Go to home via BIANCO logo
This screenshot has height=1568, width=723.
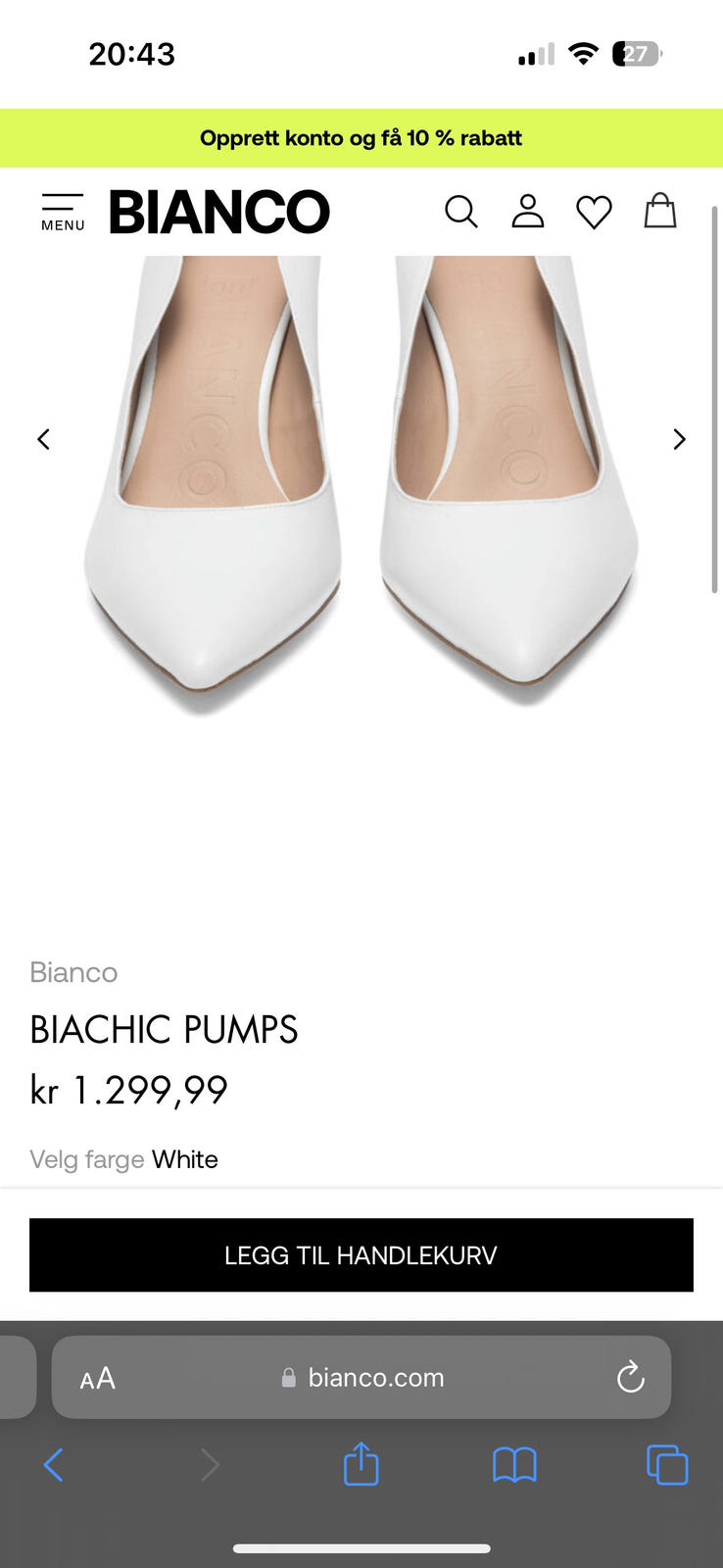pyautogui.click(x=219, y=212)
